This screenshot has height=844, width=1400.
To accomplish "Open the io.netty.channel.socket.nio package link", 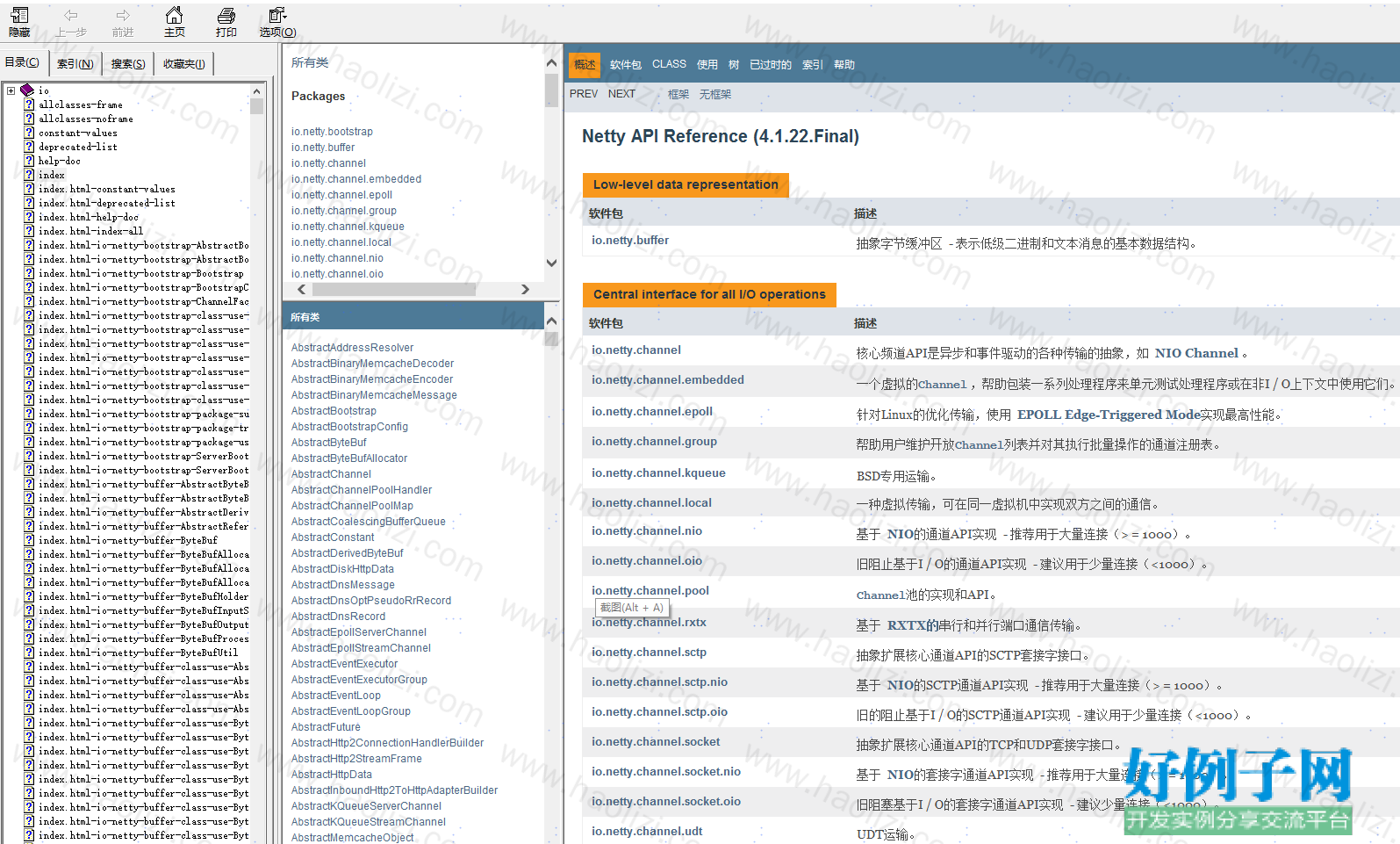I will [x=666, y=771].
